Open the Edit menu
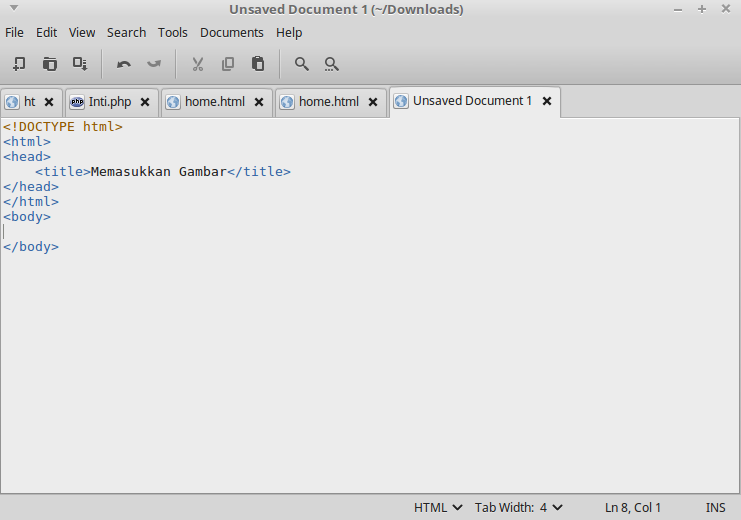Viewport: 741px width, 520px height. (46, 33)
